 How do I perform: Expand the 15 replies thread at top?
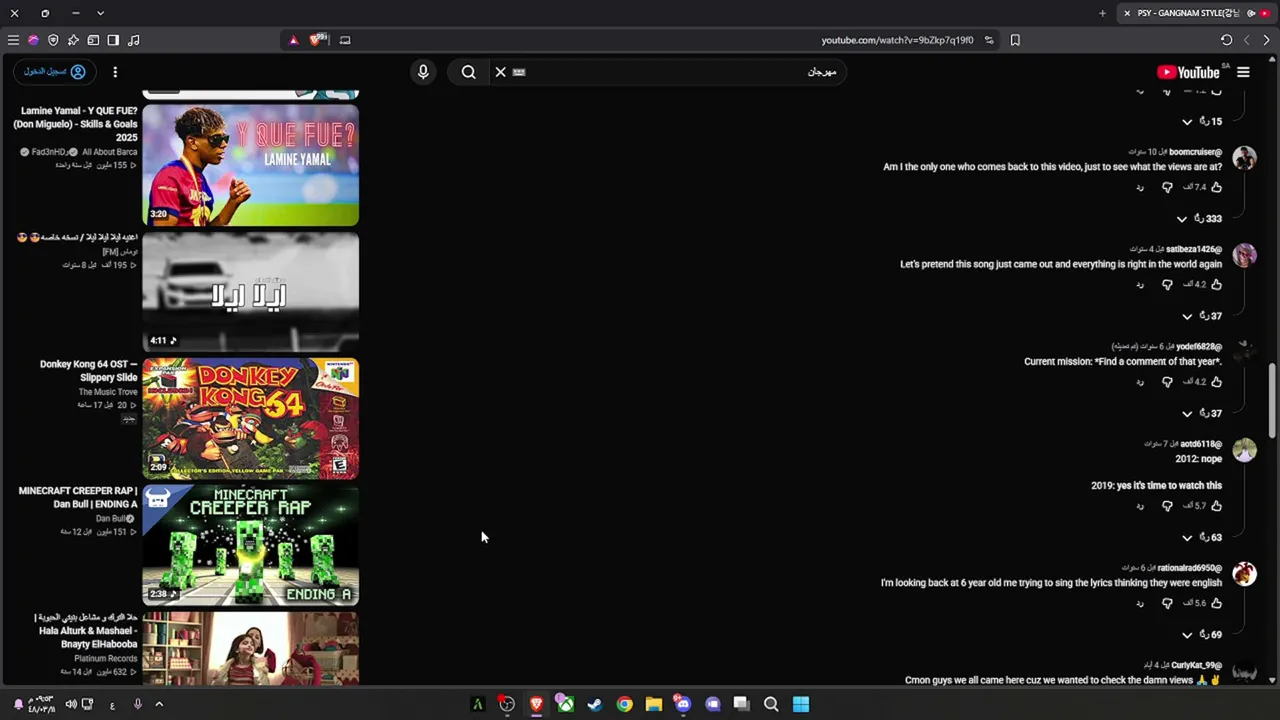1202,121
